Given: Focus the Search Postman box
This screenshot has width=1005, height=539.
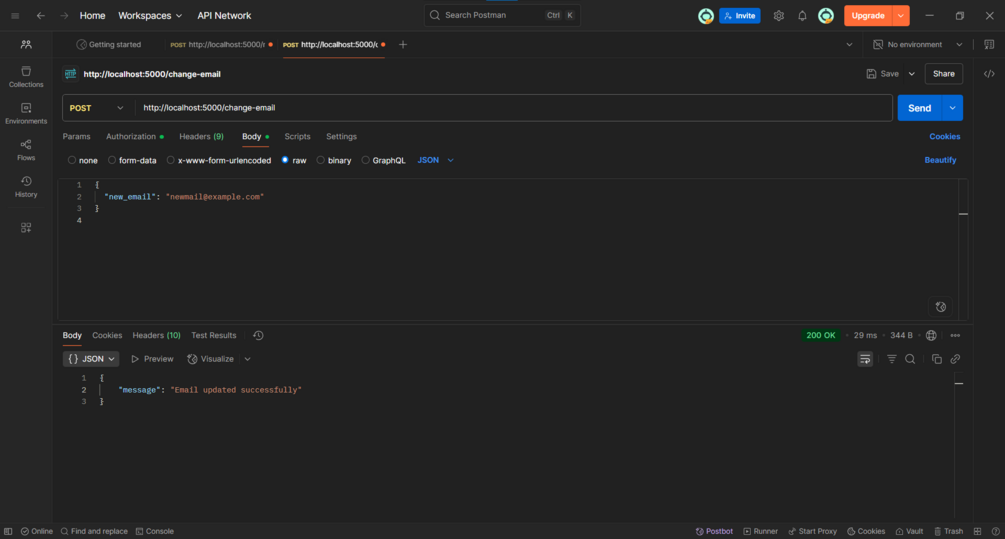Looking at the screenshot, I should coord(502,15).
